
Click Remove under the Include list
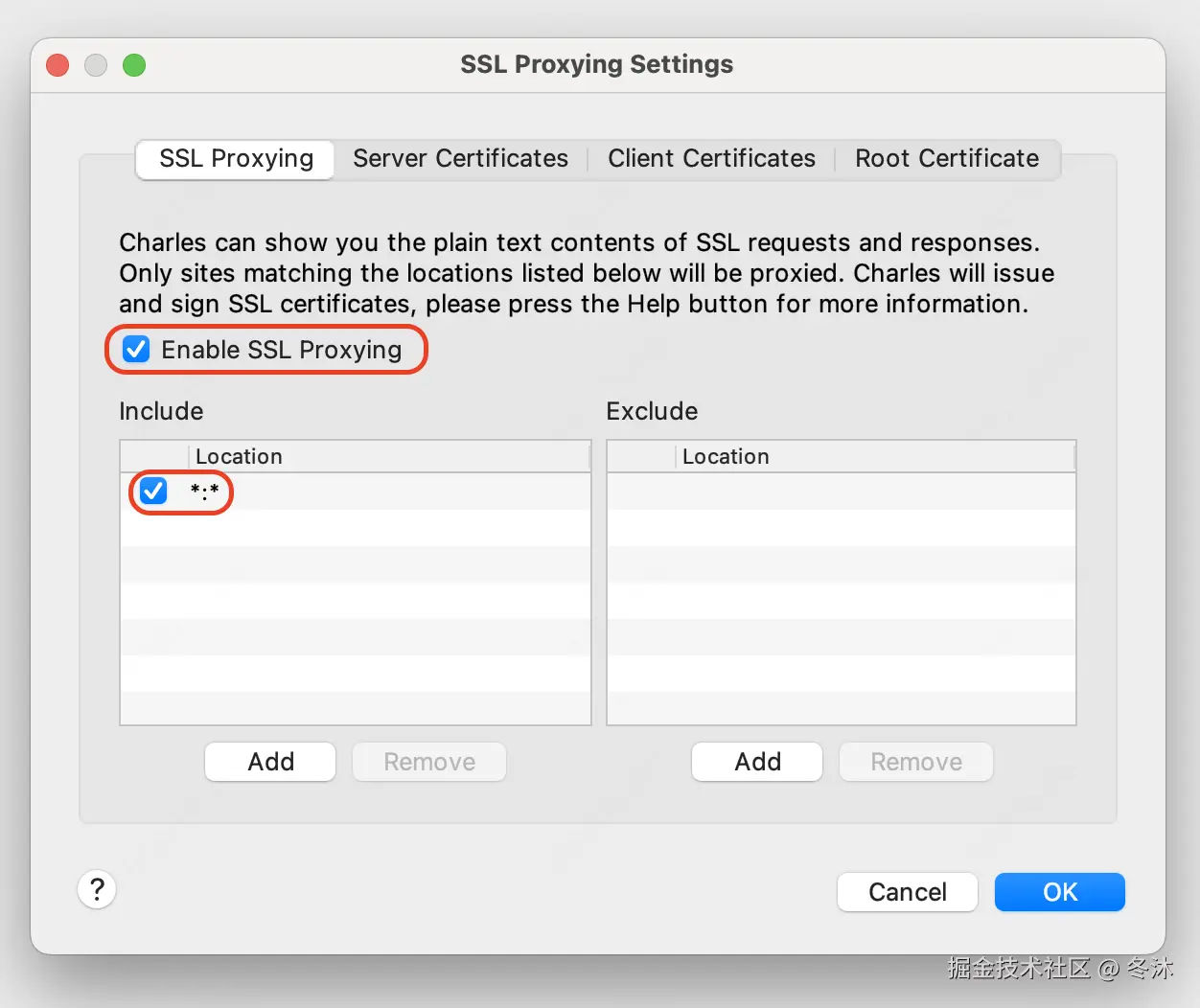429,762
